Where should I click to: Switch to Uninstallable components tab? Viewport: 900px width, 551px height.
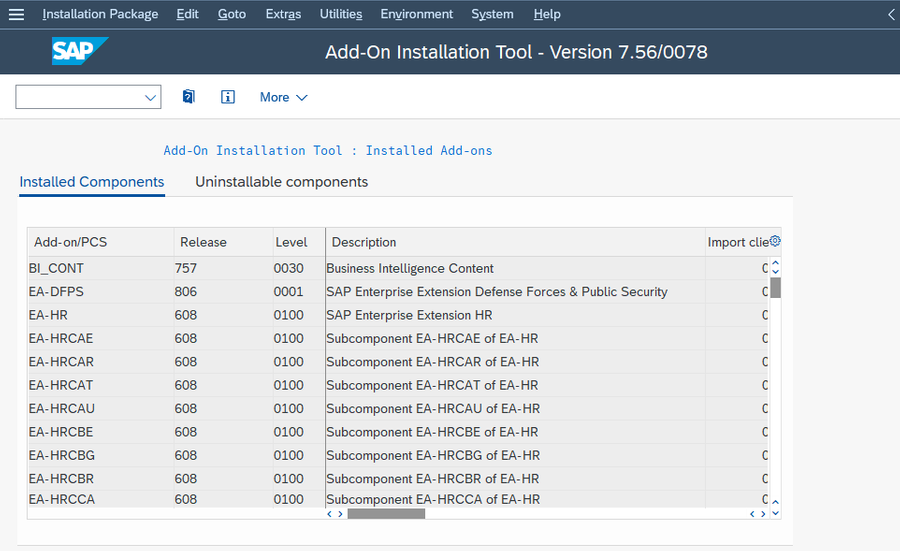pos(281,182)
